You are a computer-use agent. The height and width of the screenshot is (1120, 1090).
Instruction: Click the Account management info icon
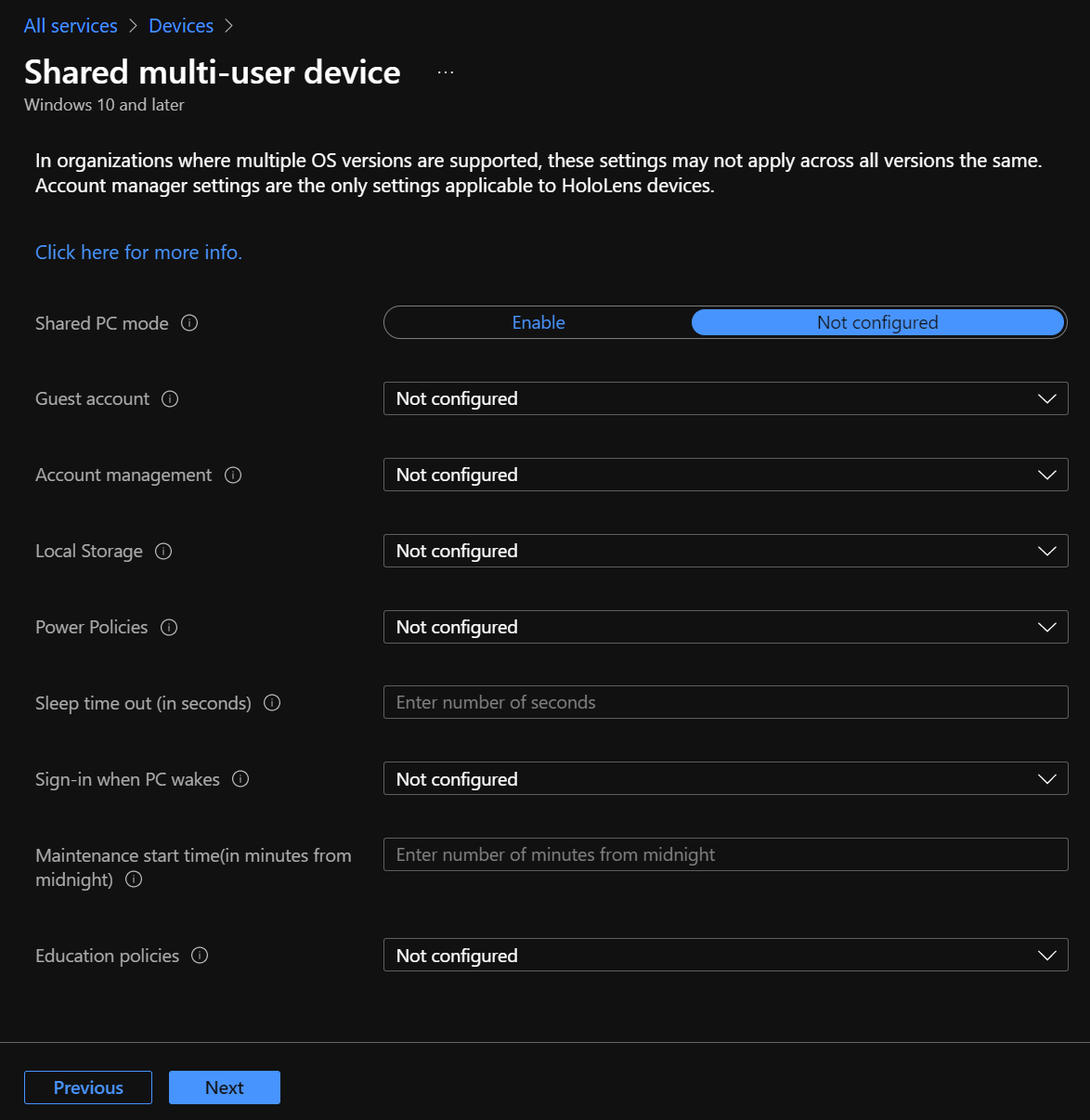pos(231,475)
